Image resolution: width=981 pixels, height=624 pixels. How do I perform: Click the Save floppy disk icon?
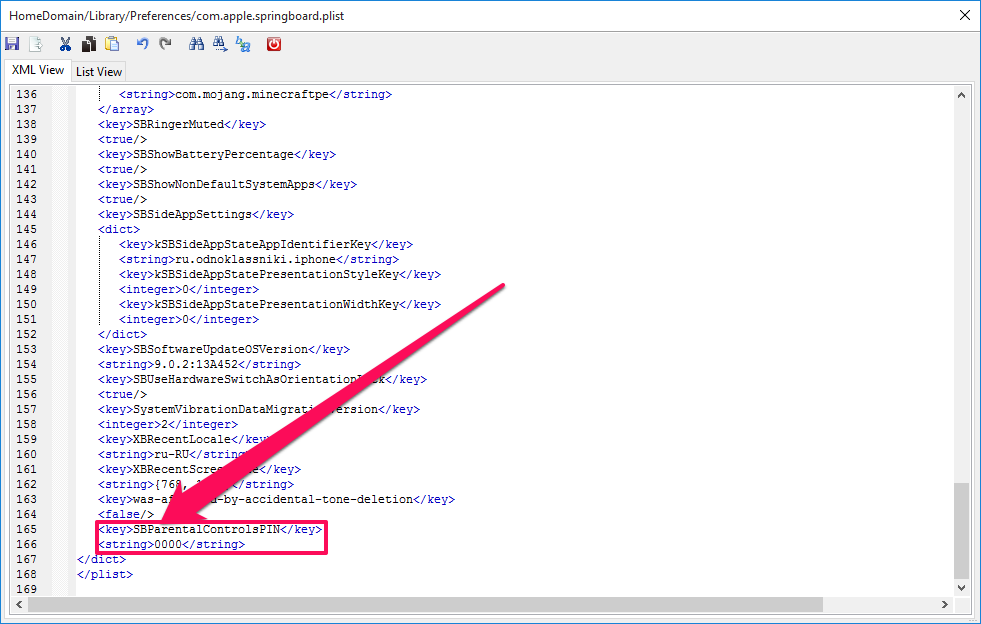(x=12, y=44)
